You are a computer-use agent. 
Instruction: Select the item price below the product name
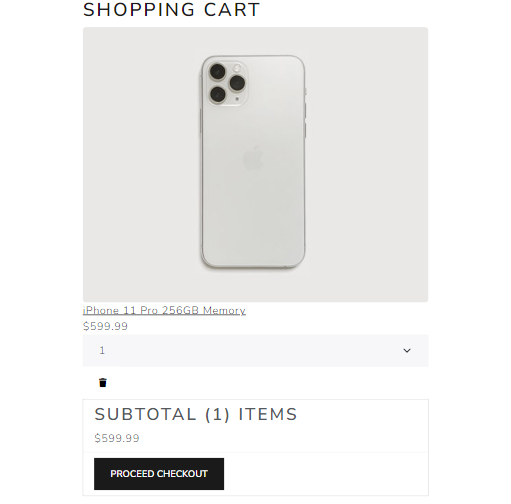pyautogui.click(x=105, y=326)
